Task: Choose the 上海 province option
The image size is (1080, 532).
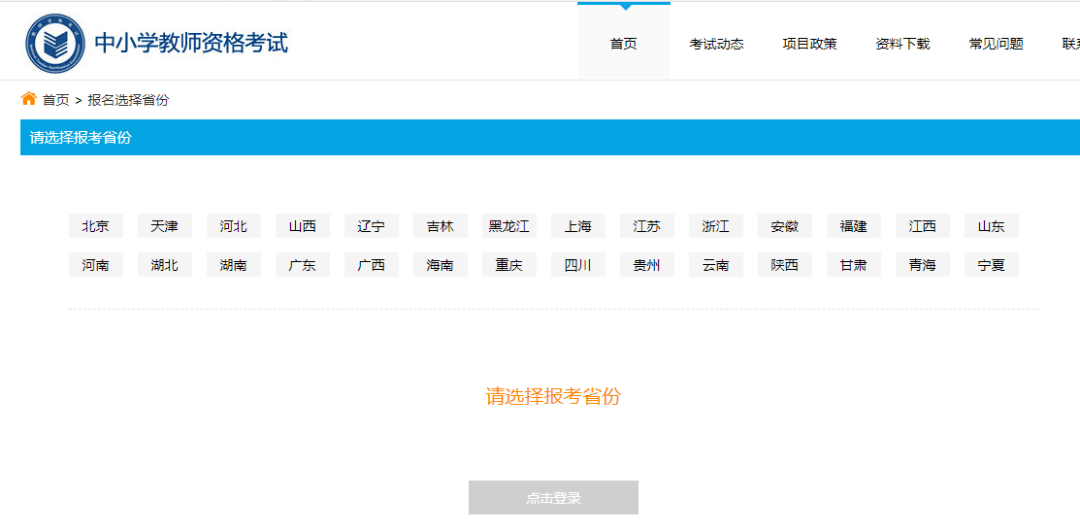Action: click(578, 226)
